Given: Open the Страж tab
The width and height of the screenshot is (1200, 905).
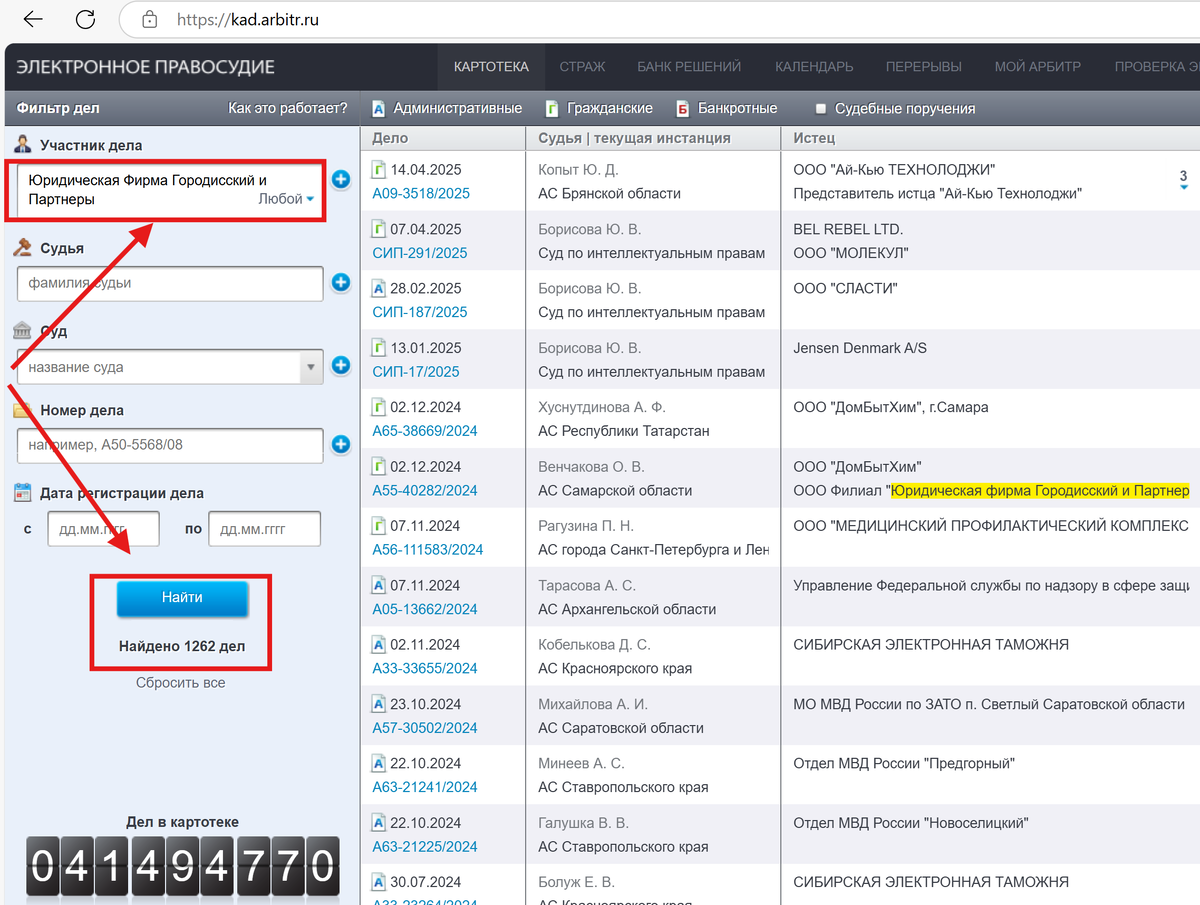Looking at the screenshot, I should 582,67.
